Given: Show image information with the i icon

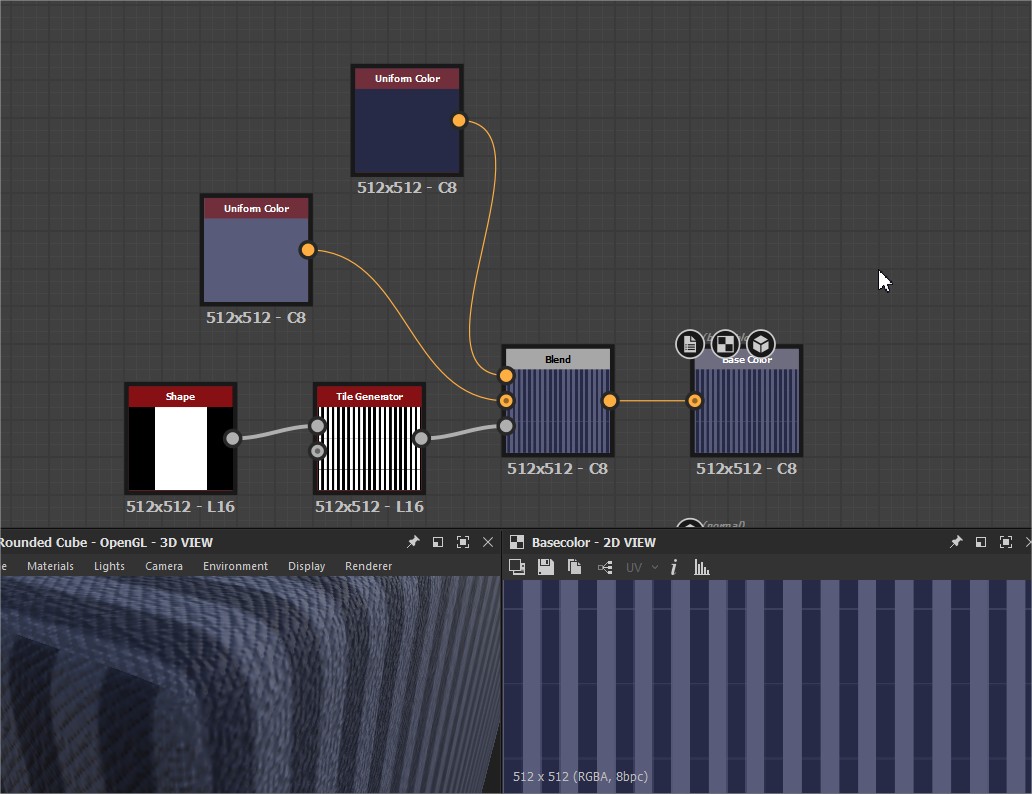Looking at the screenshot, I should coord(673,567).
